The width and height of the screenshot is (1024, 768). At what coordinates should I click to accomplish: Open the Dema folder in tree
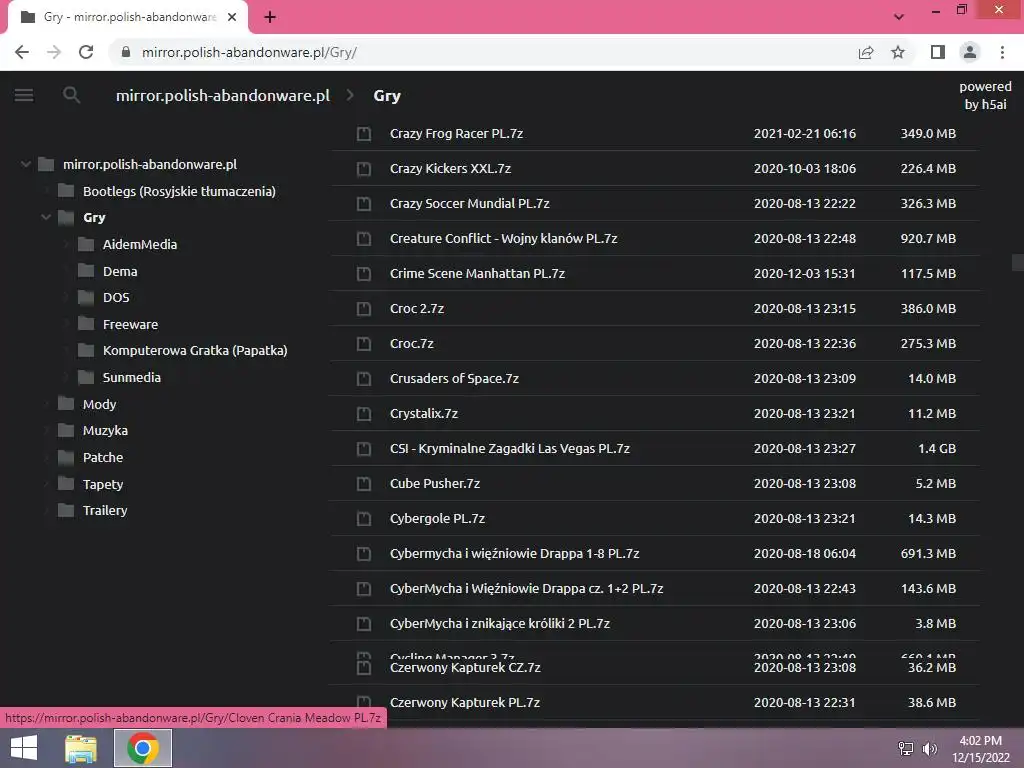(120, 271)
